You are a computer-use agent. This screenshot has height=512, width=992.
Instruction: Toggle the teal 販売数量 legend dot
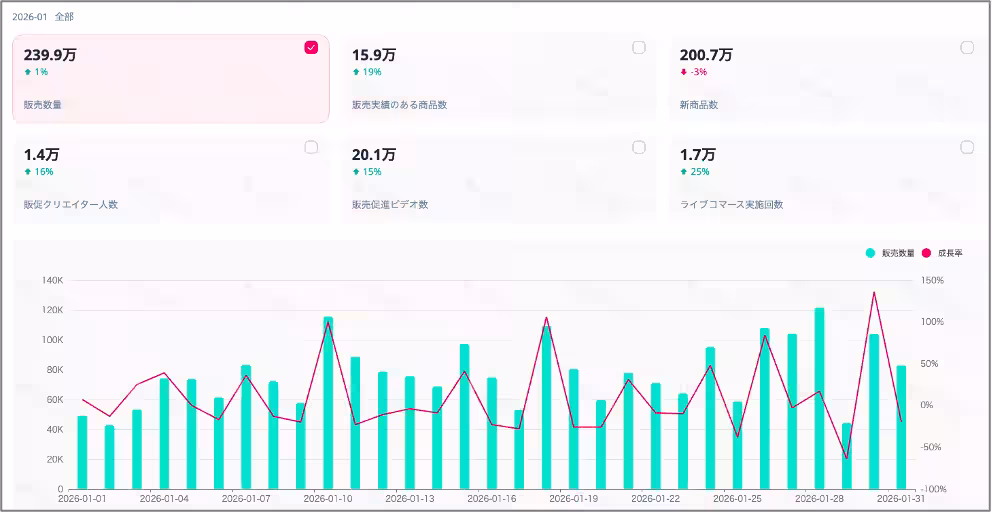(870, 253)
